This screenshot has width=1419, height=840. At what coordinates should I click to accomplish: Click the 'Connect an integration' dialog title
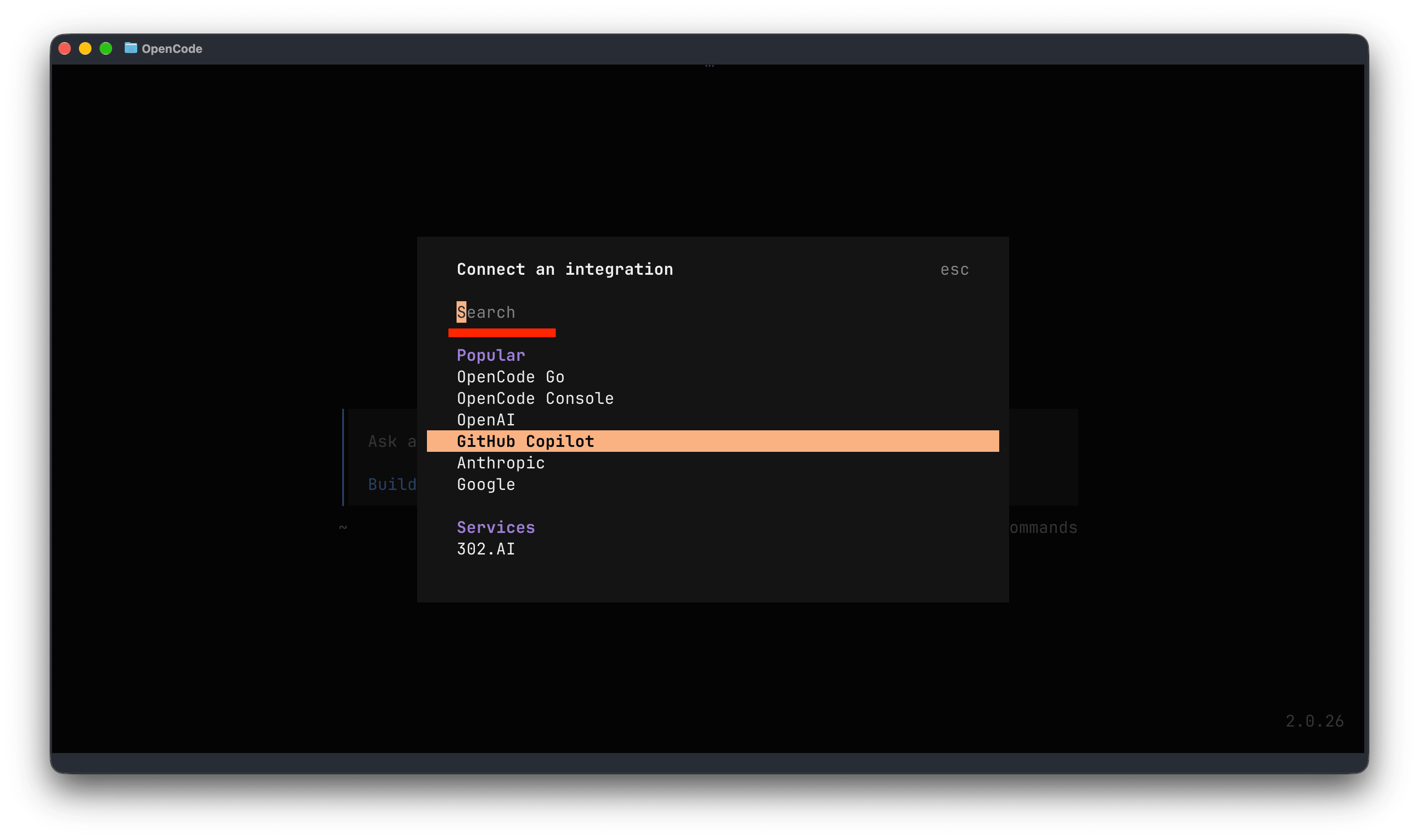[x=565, y=269]
